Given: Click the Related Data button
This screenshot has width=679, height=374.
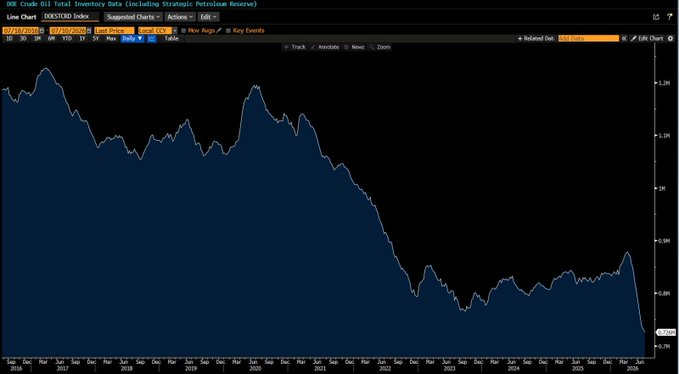Looking at the screenshot, I should [536, 39].
